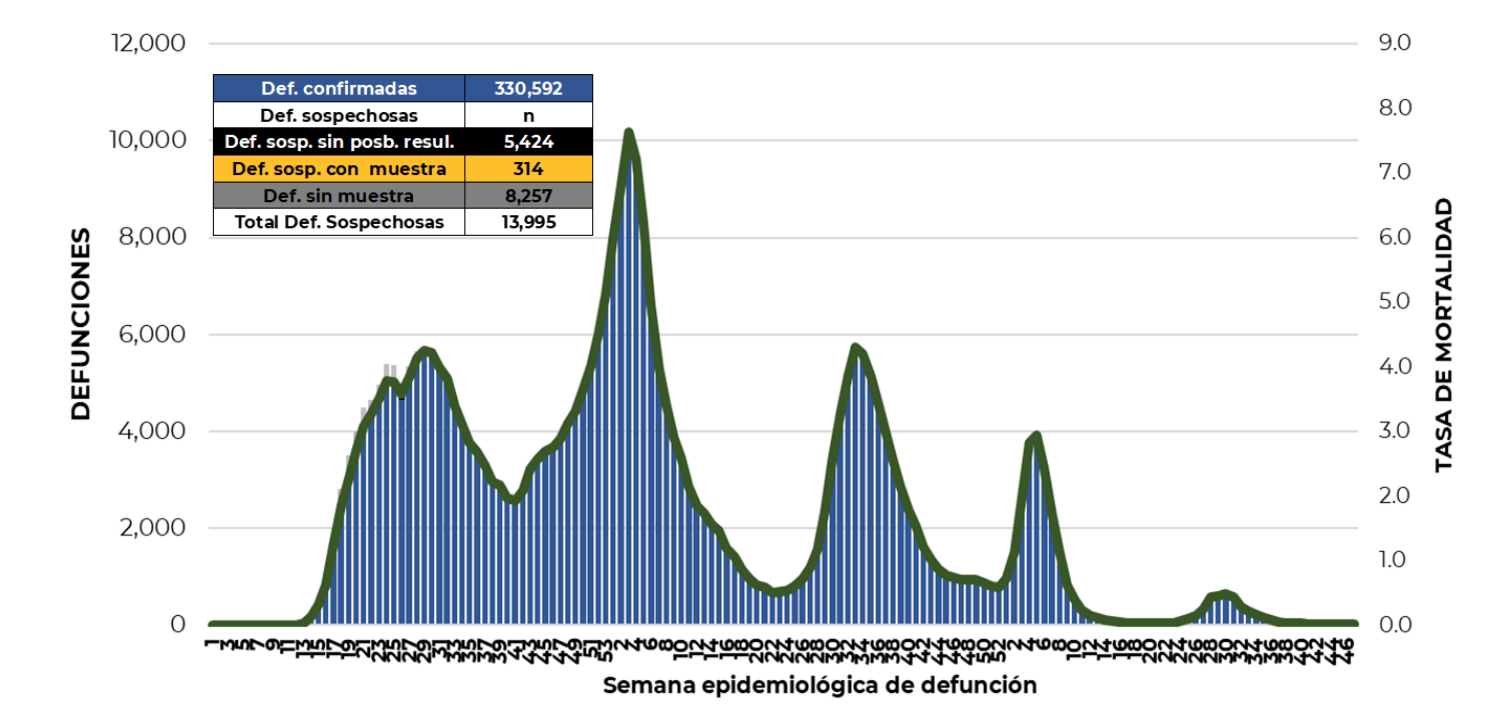
Task: Click the 13,995 total value cell
Action: click(x=528, y=222)
